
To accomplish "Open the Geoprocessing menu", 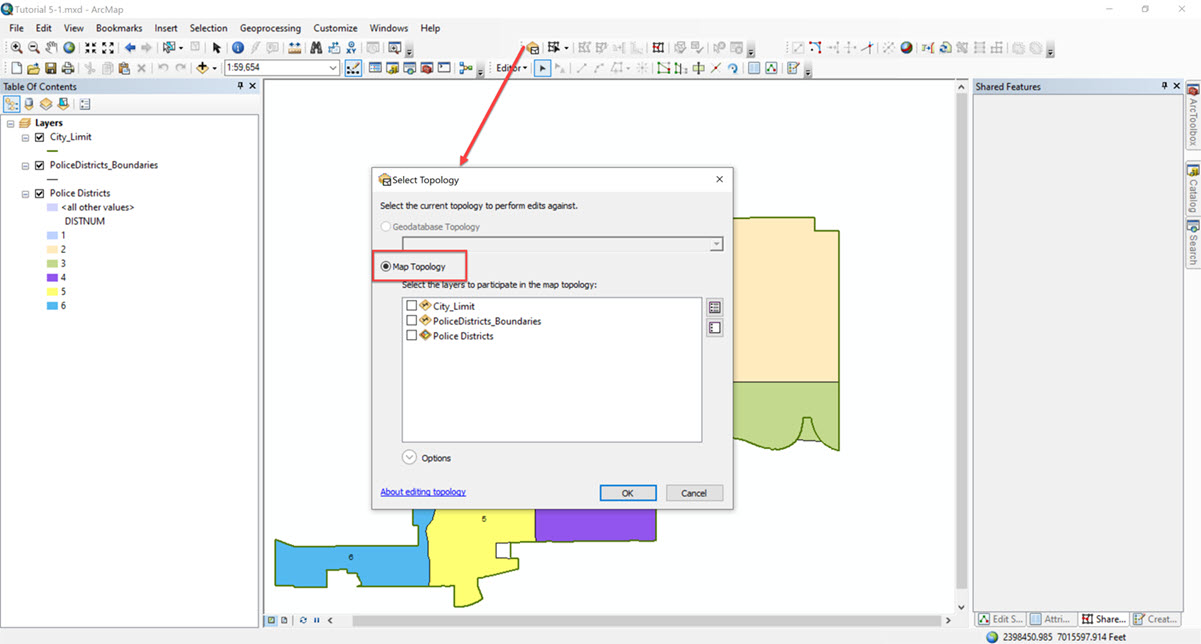I will (x=270, y=28).
